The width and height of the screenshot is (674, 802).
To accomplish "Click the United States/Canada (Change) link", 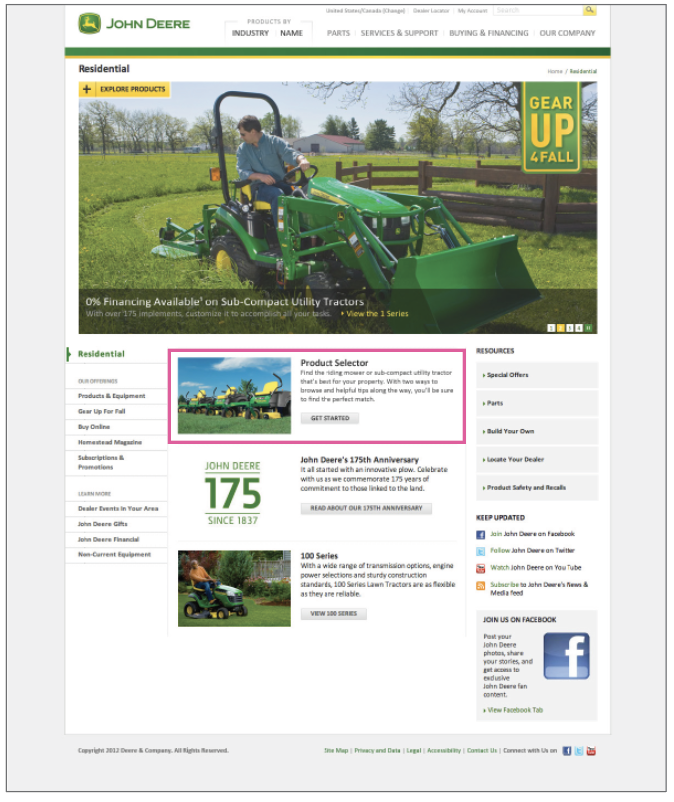I will [365, 11].
